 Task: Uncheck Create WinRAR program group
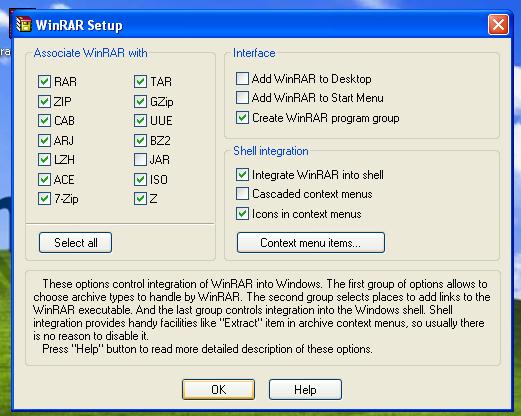coord(242,118)
